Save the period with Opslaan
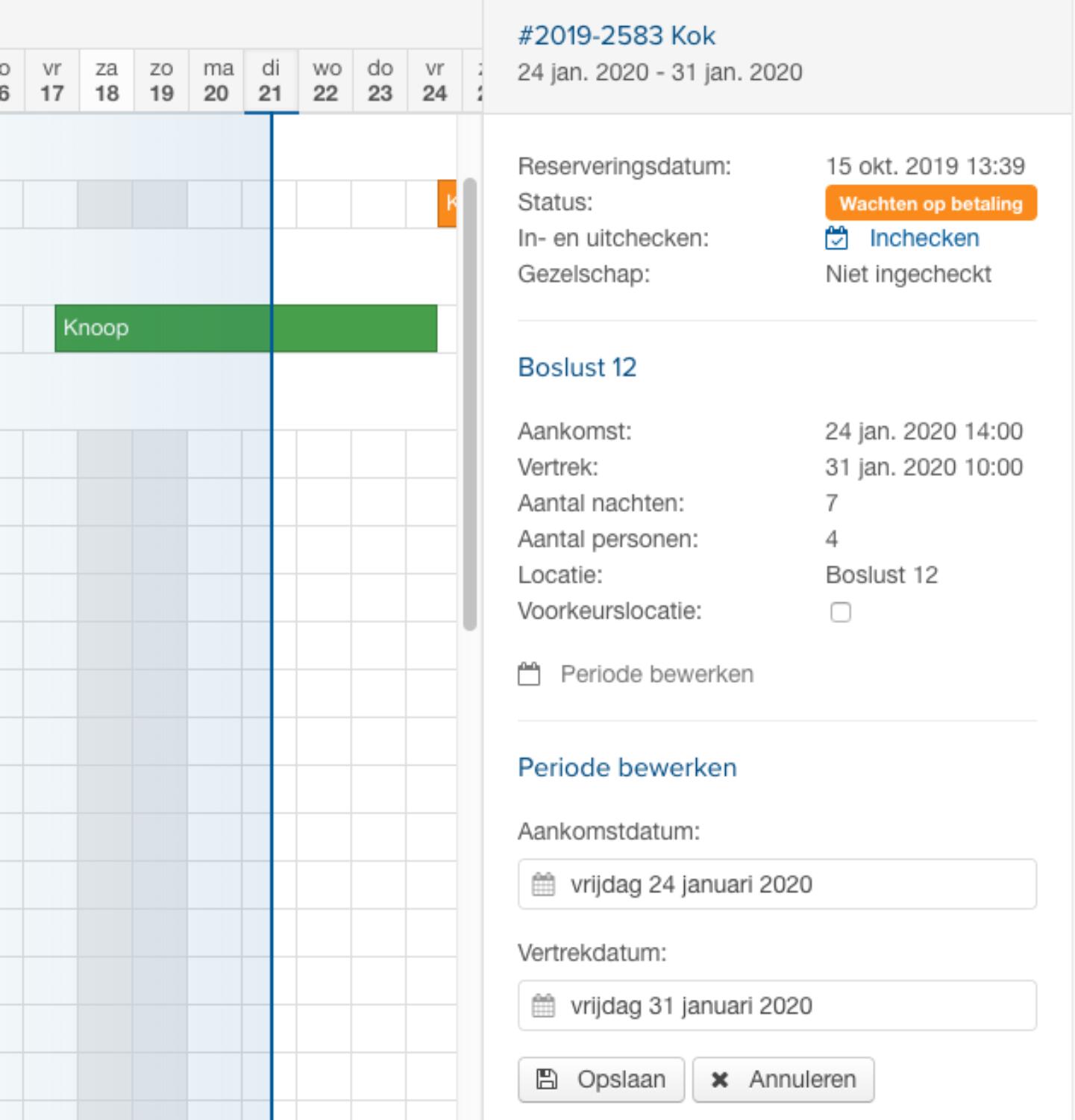Screen dimensions: 1075x1120 click(601, 1079)
